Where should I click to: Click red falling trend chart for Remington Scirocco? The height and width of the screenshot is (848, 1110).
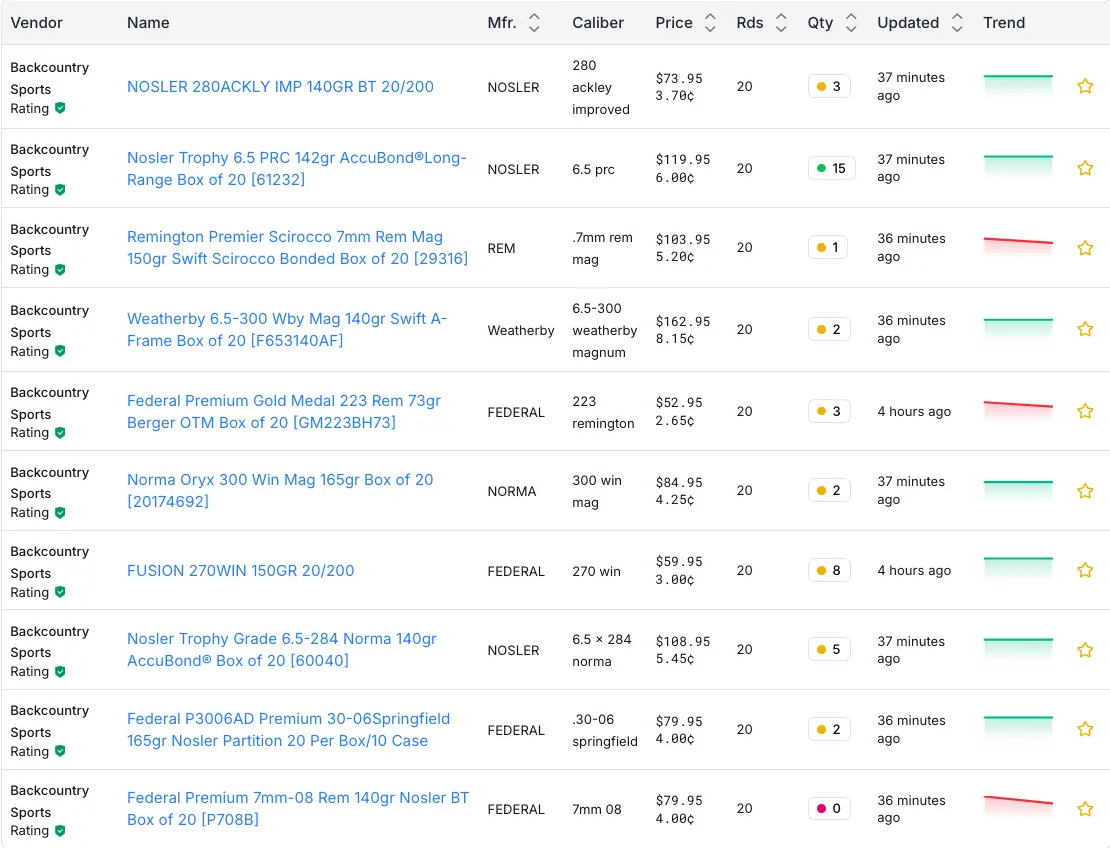[x=1018, y=248]
